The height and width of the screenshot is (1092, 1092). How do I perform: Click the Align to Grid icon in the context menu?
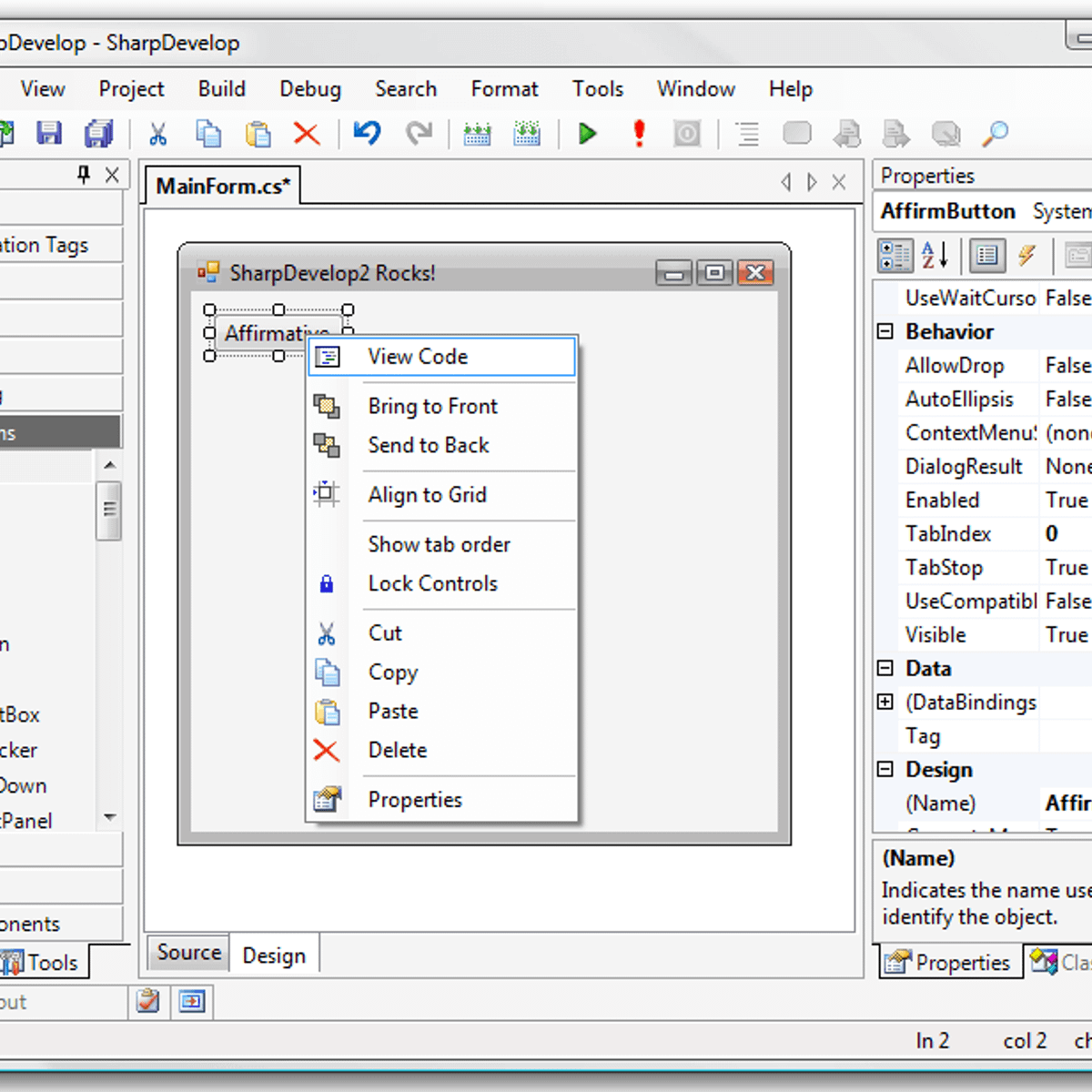pos(326,494)
